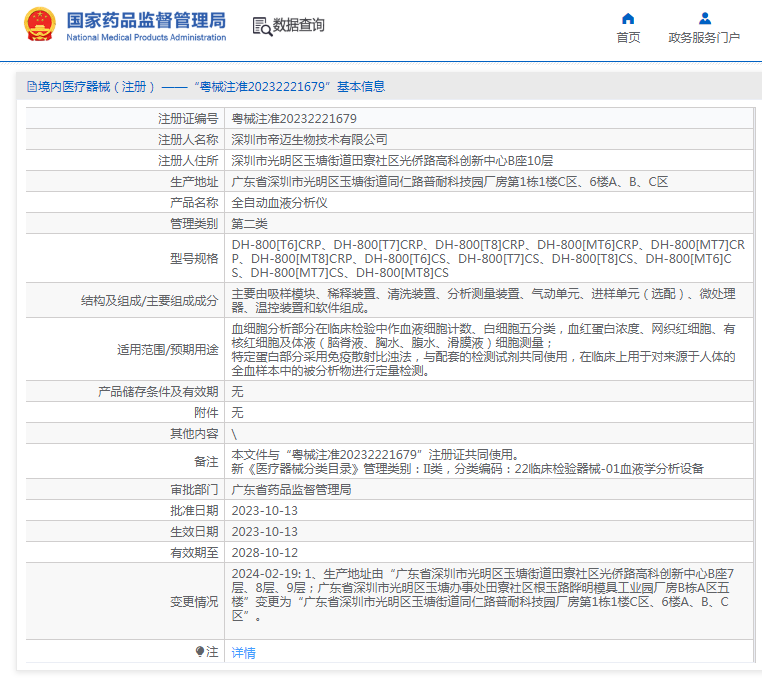Viewport: 762px width, 683px height.
Task: Open 数据查询 text label
Action: (298, 25)
